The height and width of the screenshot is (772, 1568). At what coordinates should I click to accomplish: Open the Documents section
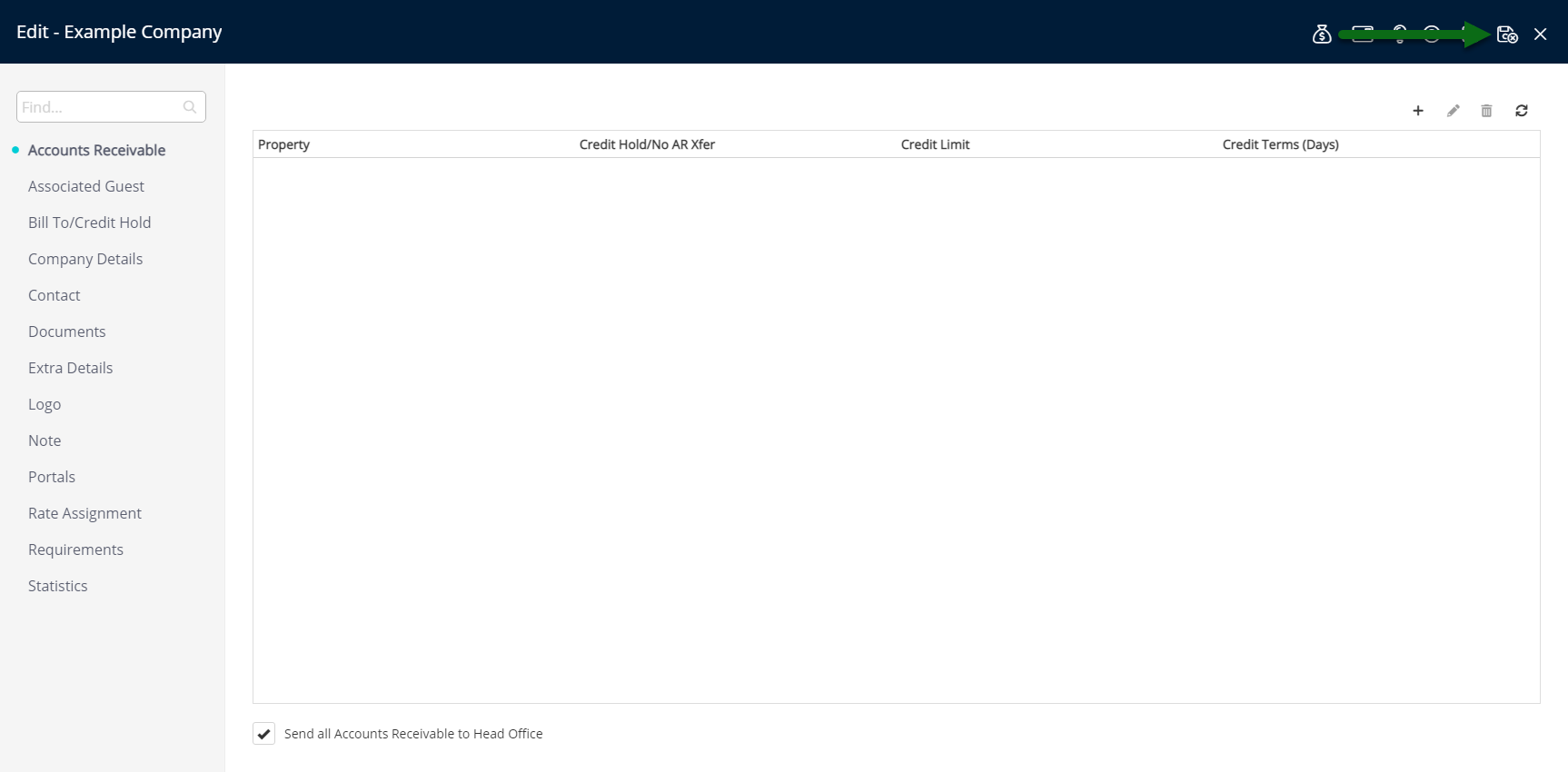coord(66,332)
